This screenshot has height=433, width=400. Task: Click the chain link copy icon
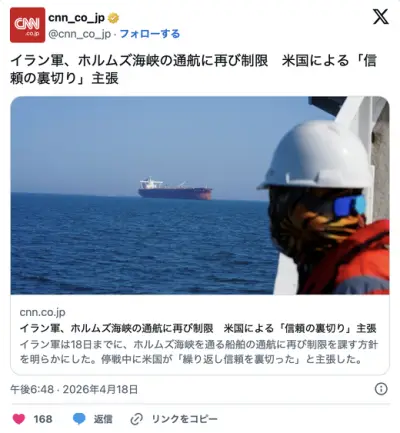coord(137,419)
